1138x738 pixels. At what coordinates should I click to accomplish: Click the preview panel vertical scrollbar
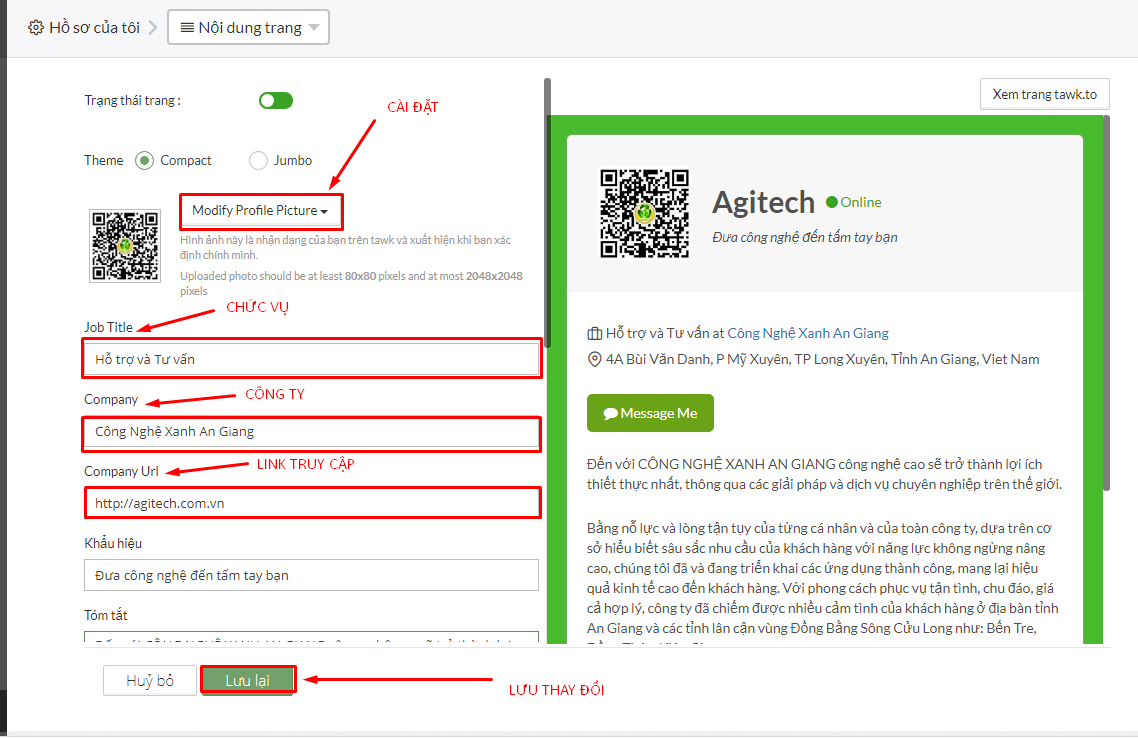click(x=1106, y=303)
